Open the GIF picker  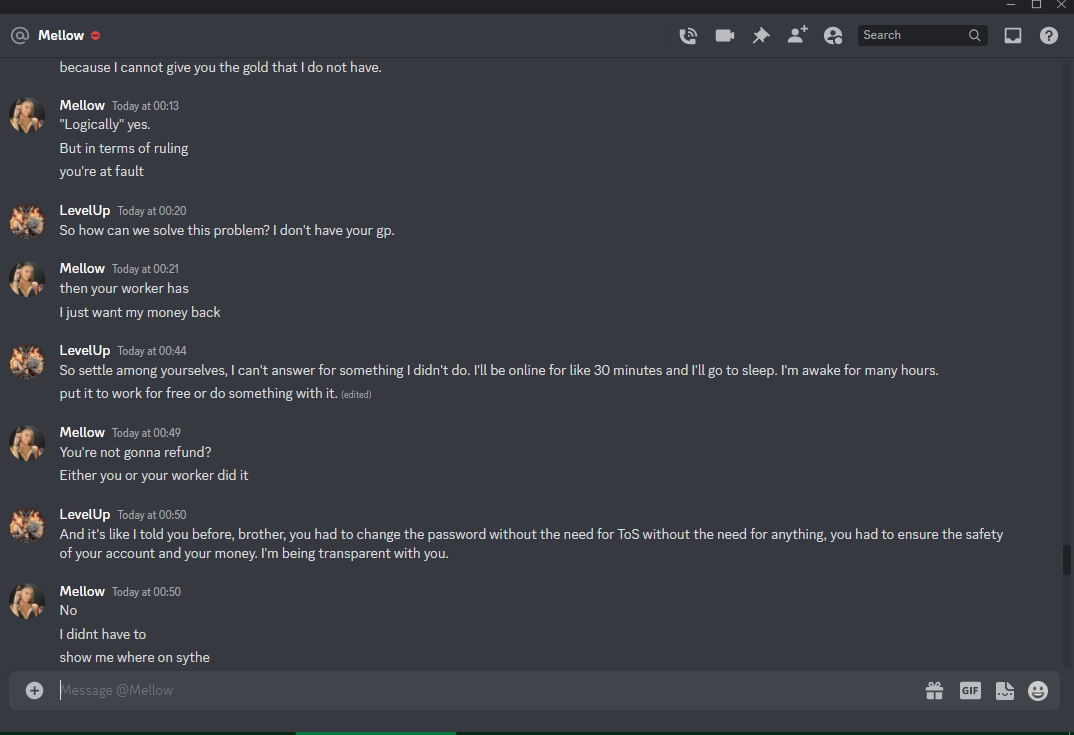pos(970,690)
